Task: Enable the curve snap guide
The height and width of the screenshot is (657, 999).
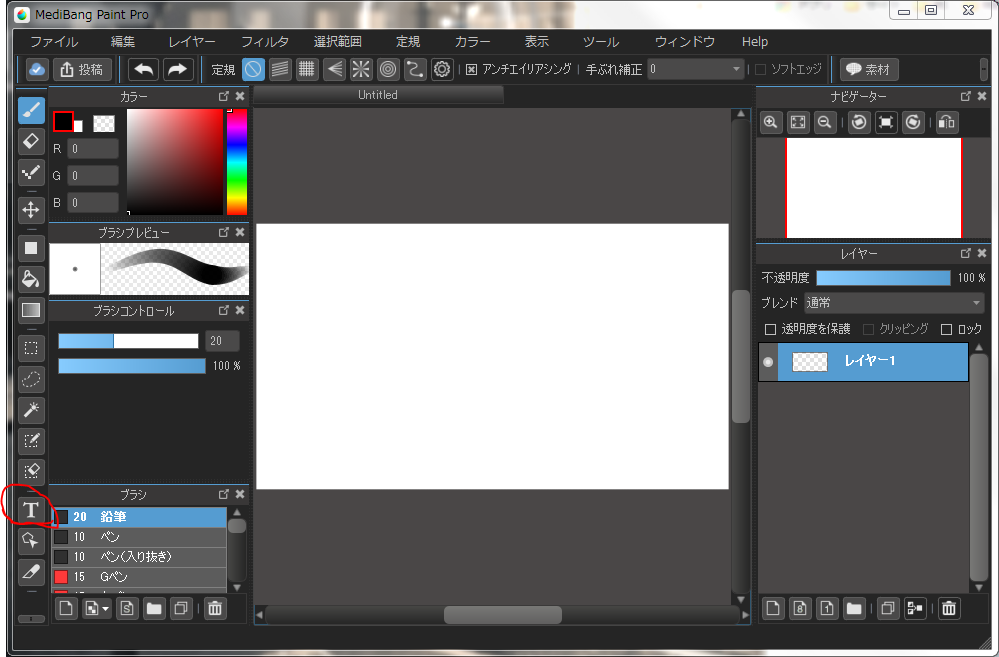Action: coord(415,69)
